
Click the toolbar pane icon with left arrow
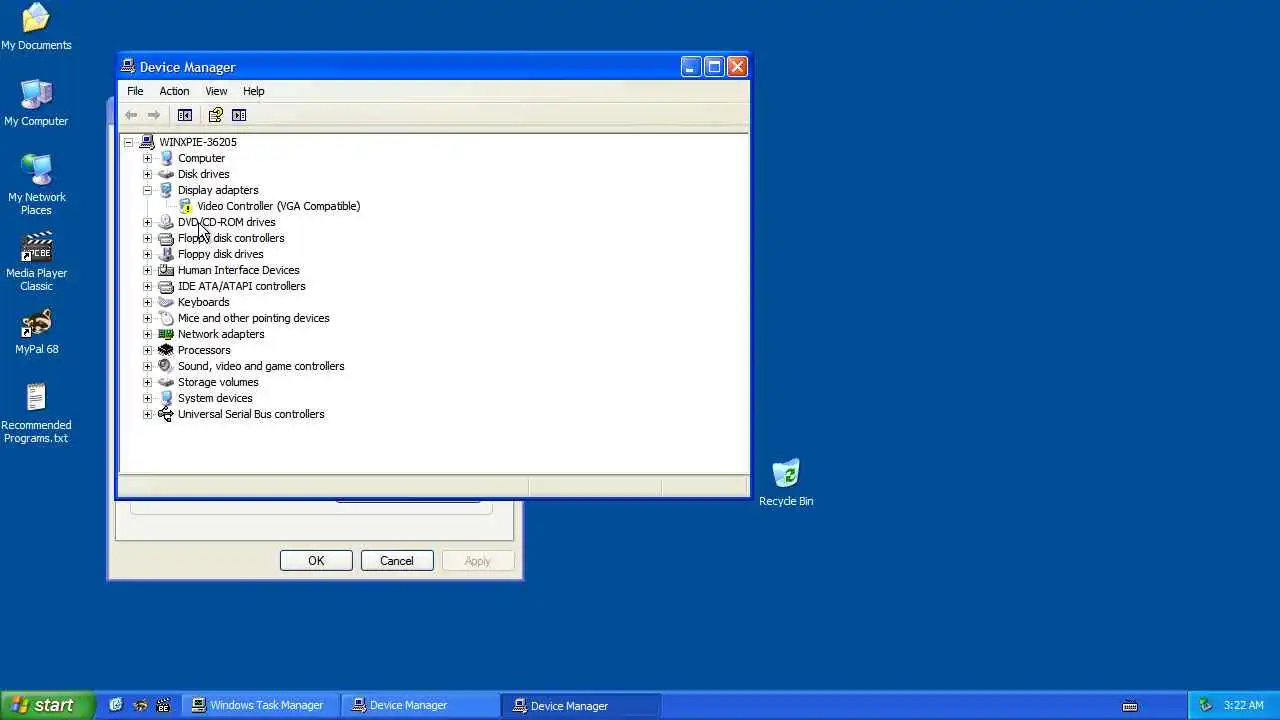[x=185, y=115]
